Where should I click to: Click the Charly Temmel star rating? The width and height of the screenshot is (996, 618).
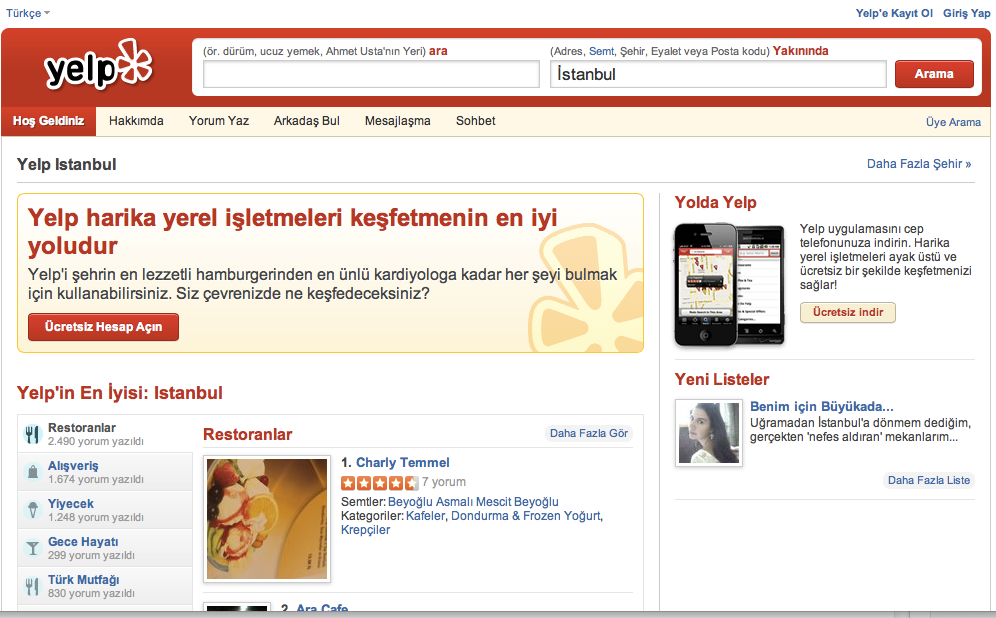click(x=379, y=483)
